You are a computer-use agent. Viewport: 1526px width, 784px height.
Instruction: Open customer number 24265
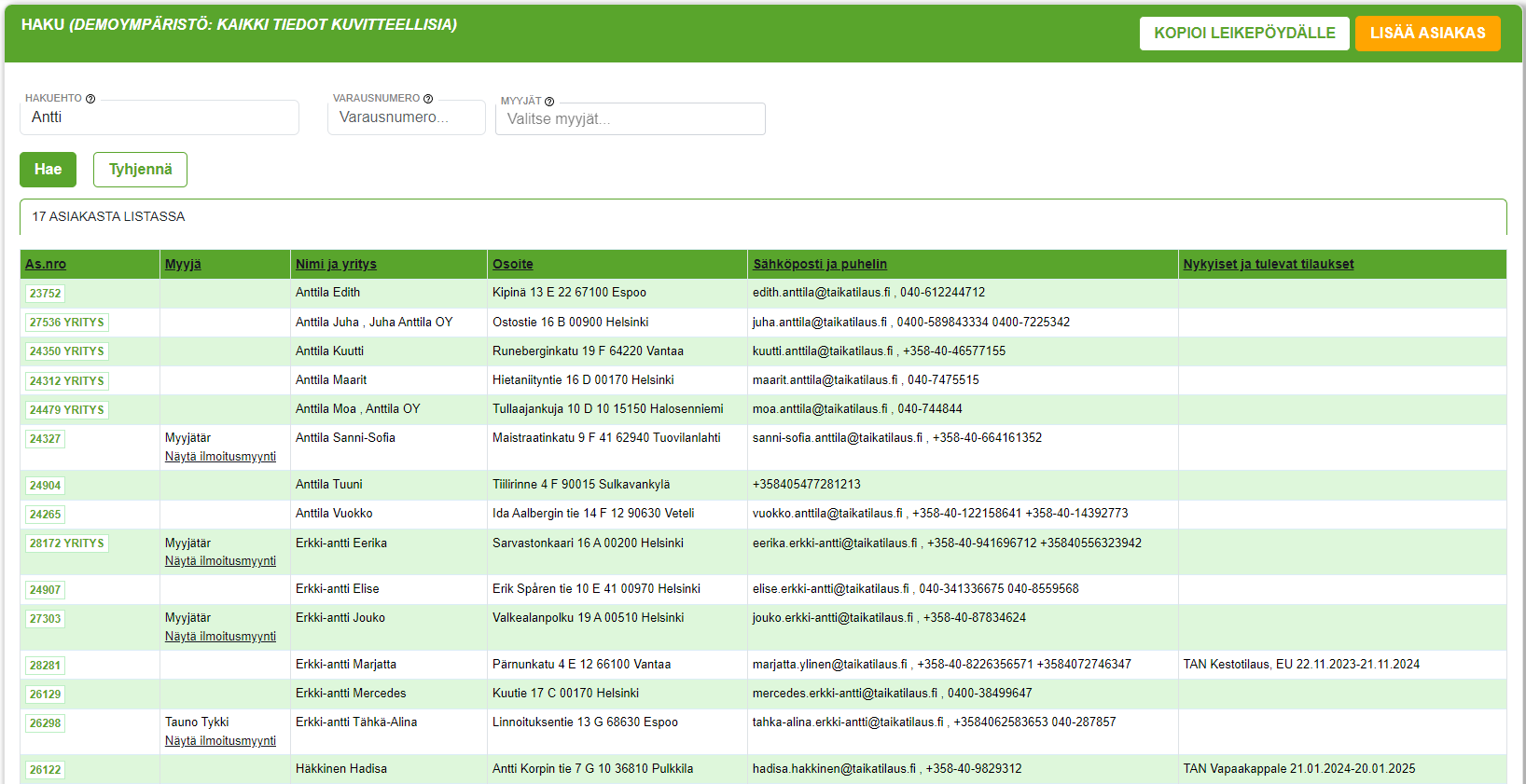tap(45, 515)
